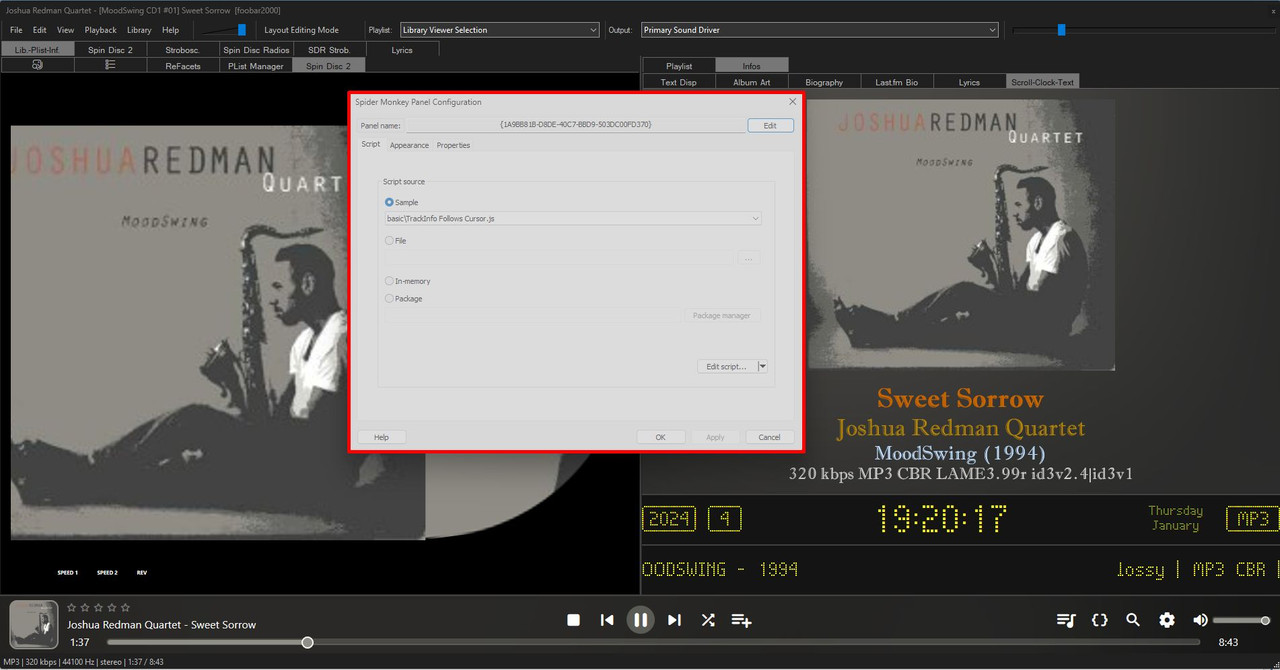1280x670 pixels.
Task: Open settings via the gear icon
Action: 1167,620
